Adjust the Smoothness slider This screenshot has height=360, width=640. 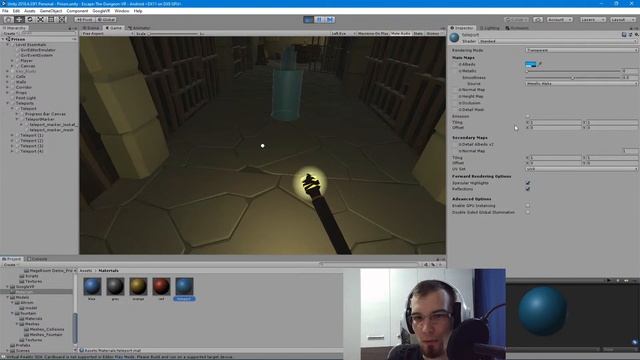click(x=573, y=78)
